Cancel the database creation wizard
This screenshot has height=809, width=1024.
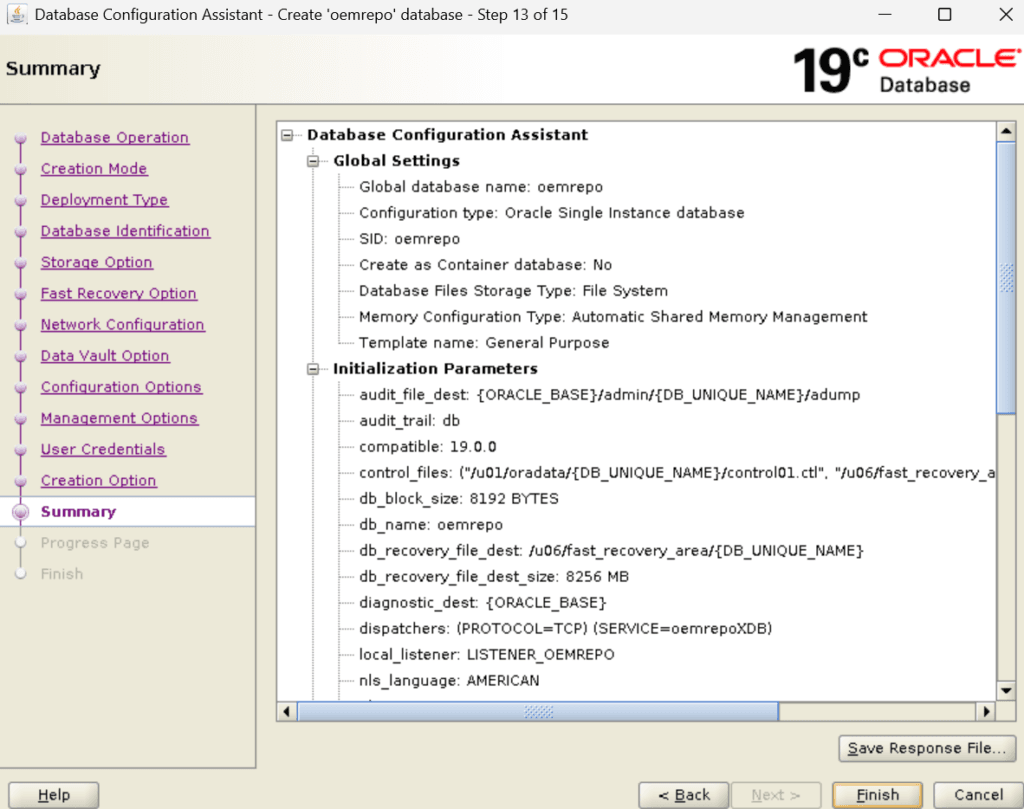[978, 795]
